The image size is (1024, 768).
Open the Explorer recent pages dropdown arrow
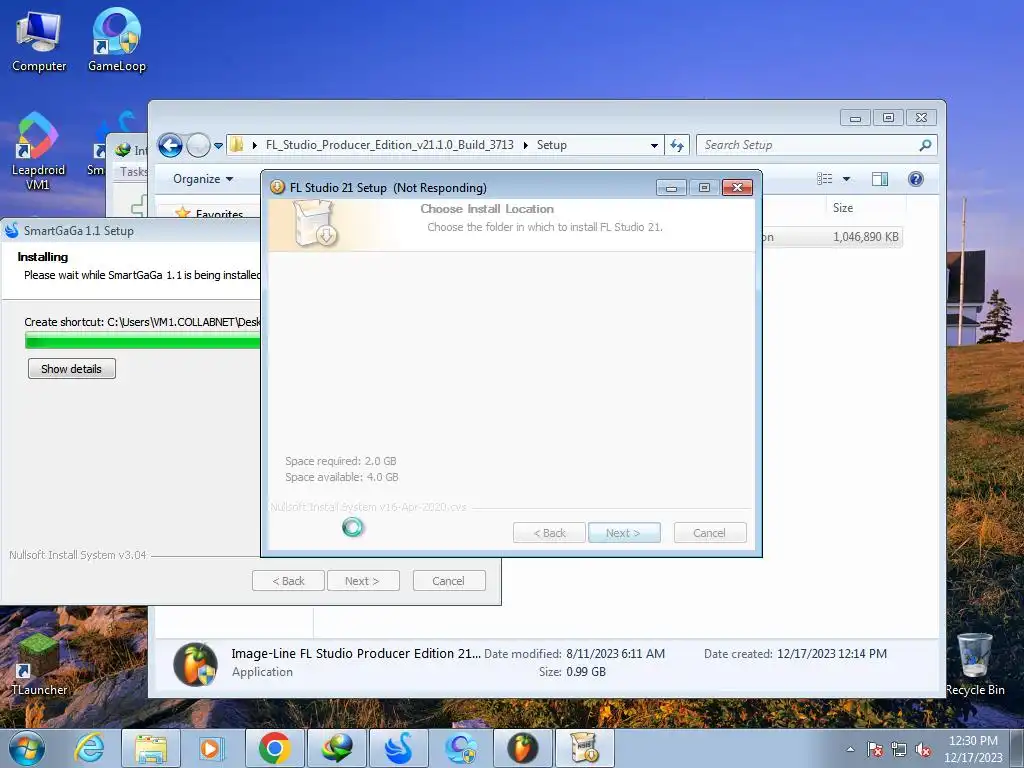click(219, 146)
